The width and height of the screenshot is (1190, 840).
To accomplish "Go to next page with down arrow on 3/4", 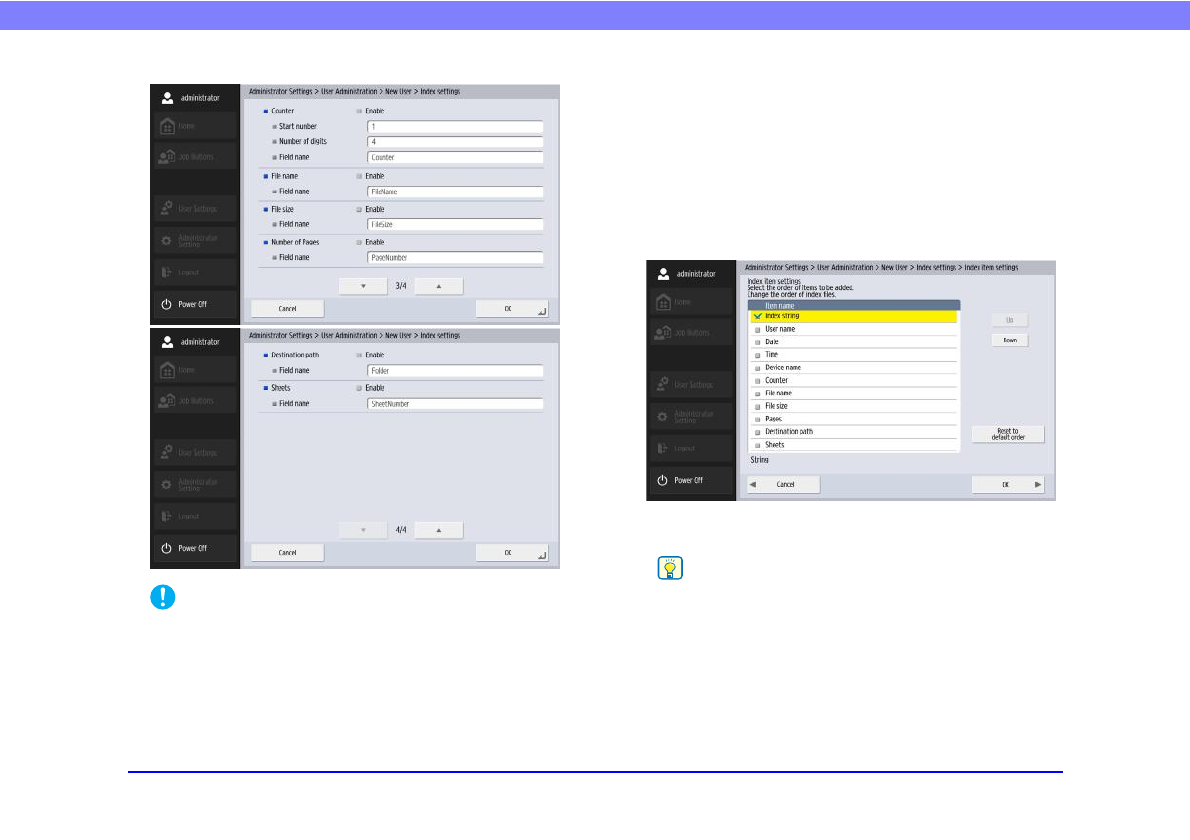I will 363,286.
